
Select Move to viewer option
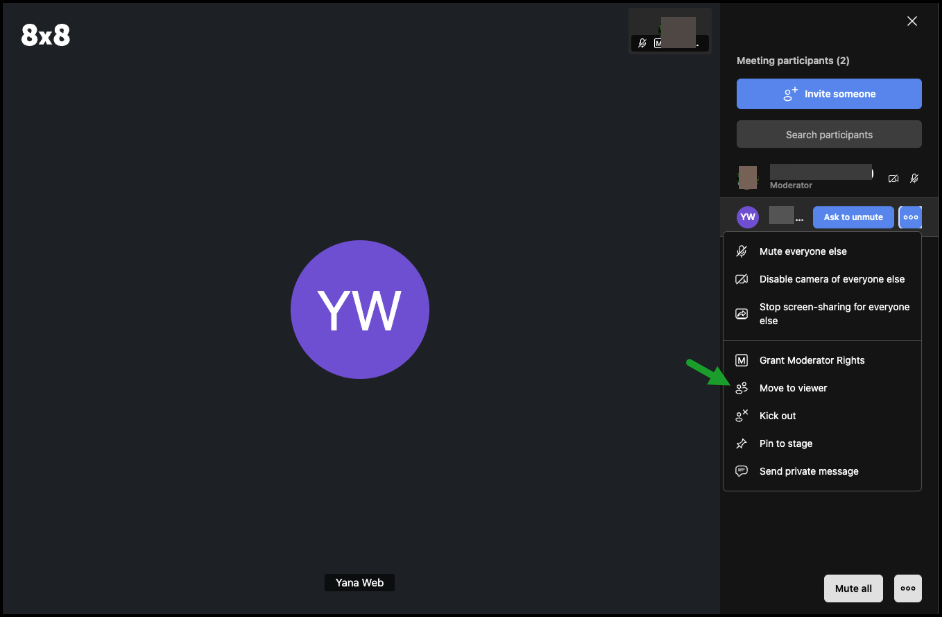point(793,388)
